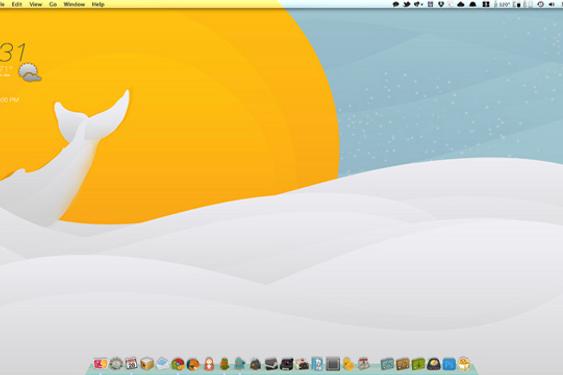Open the green folder in the dock

[x=418, y=364]
